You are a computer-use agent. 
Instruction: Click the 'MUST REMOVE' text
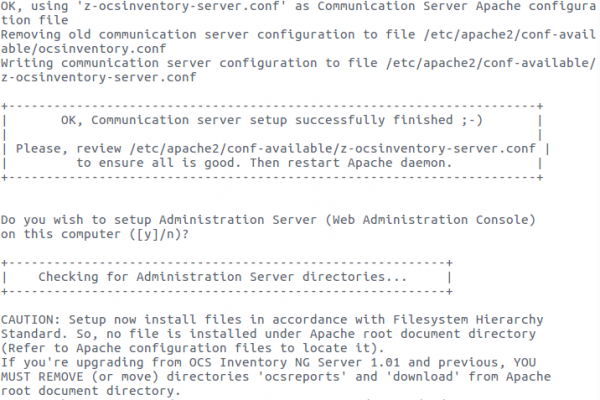click(42, 377)
